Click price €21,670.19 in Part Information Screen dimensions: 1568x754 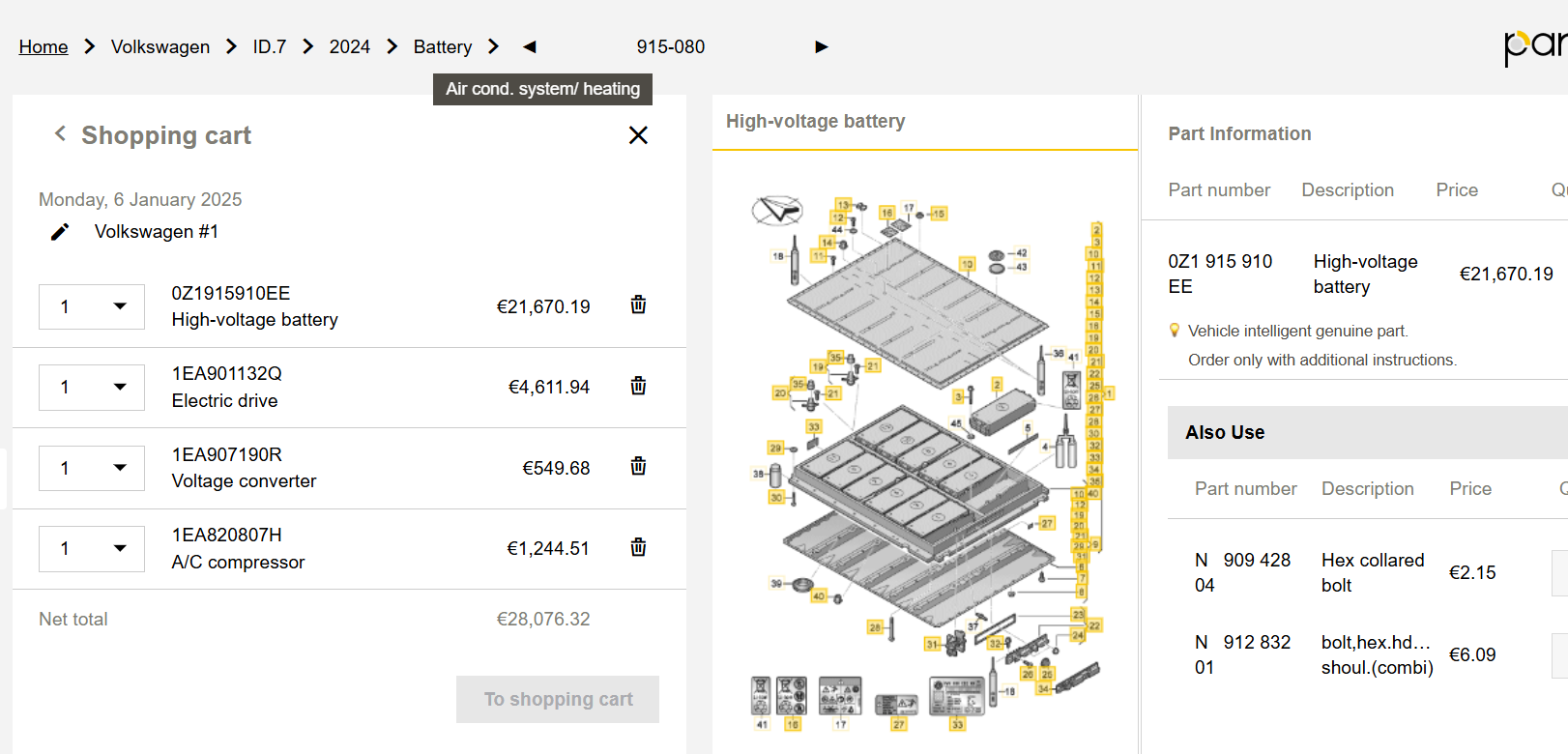pos(1506,275)
